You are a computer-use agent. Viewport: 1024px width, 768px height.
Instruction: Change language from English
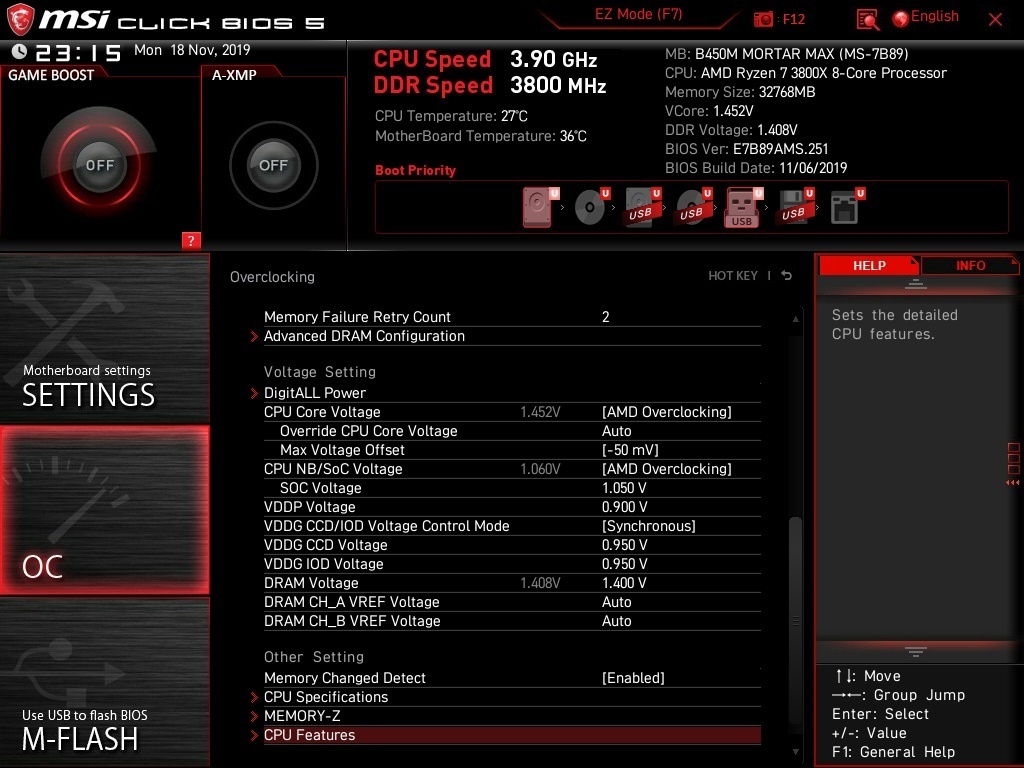[x=935, y=17]
